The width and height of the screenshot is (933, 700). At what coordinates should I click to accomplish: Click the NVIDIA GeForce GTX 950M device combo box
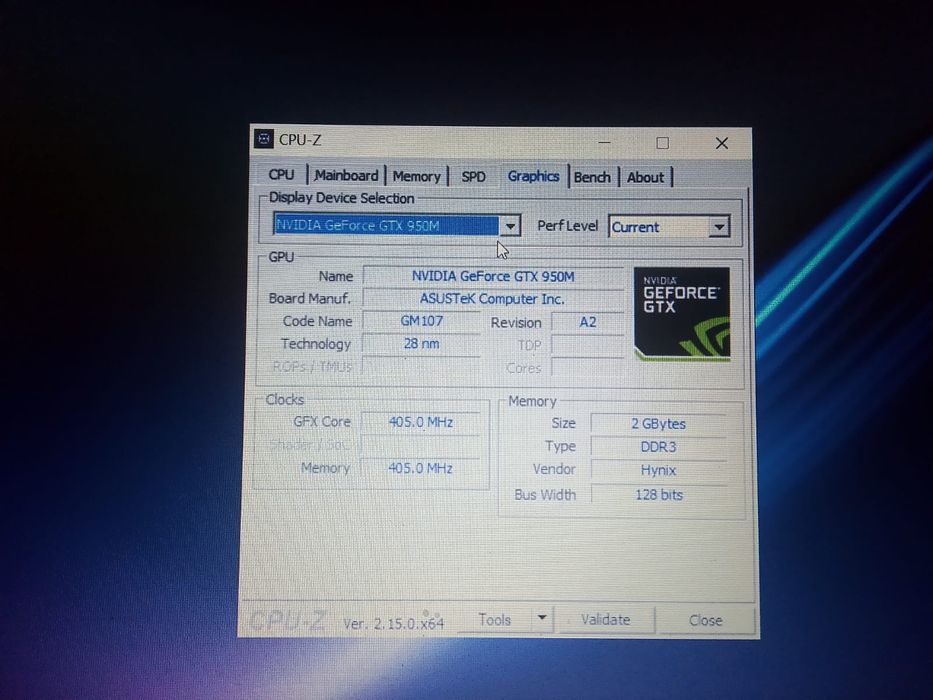(x=396, y=226)
